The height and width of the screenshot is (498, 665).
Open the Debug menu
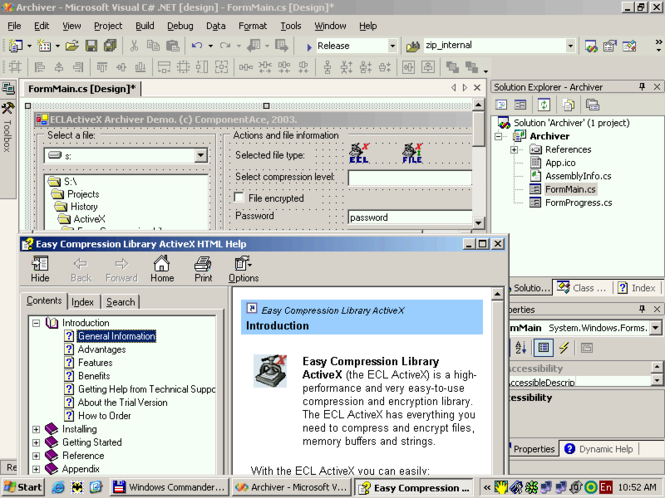tap(180, 26)
